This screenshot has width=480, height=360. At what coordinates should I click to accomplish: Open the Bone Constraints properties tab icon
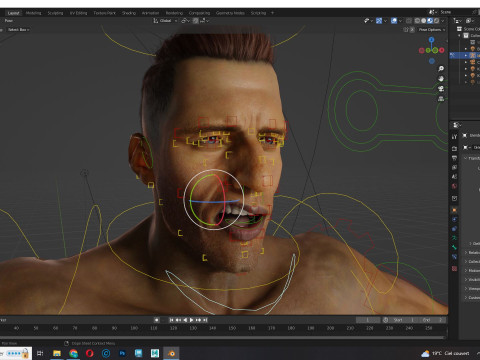click(454, 257)
